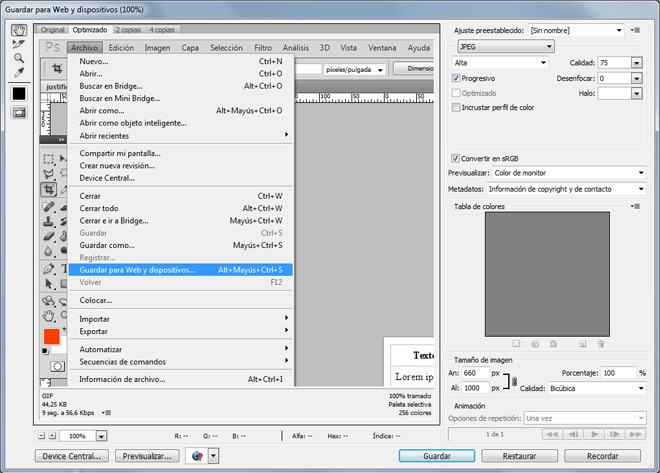Click the Archivo menu in preview
This screenshot has height=473, width=660.
click(x=84, y=48)
